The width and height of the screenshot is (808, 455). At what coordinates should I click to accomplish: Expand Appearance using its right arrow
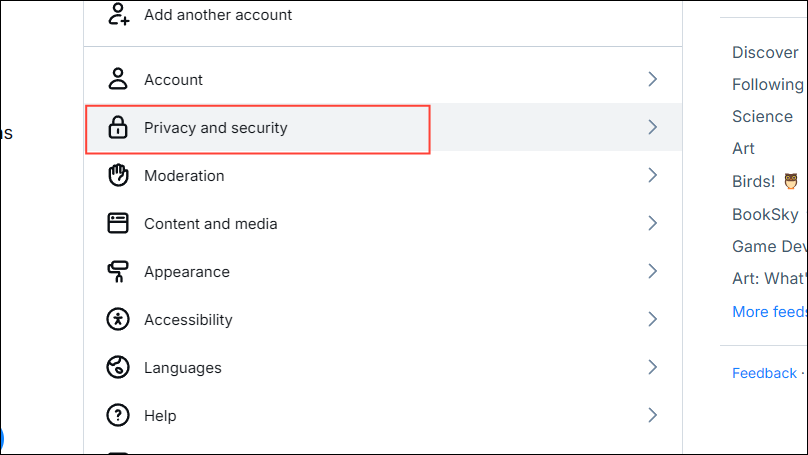click(652, 271)
